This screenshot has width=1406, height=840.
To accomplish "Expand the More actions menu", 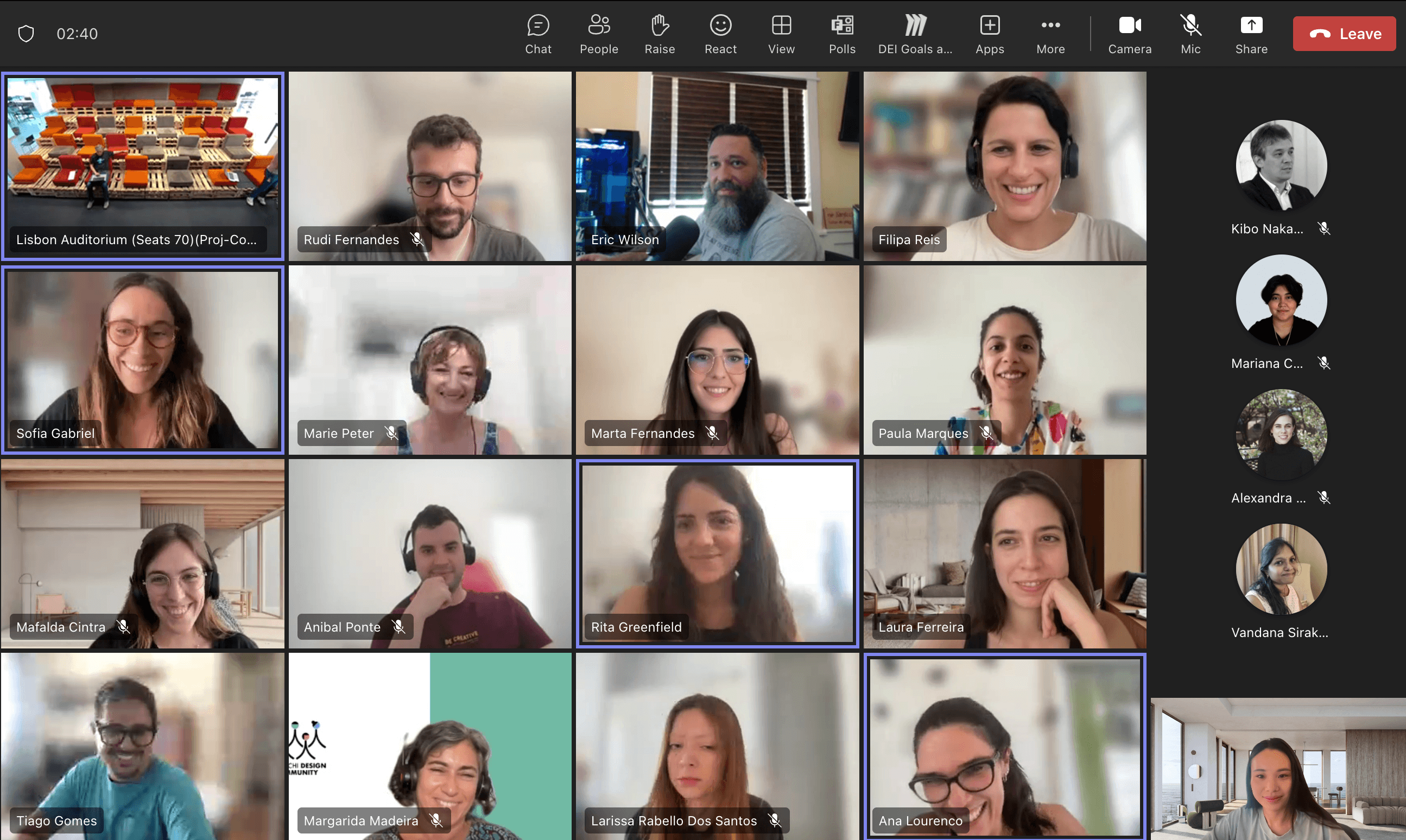I will pyautogui.click(x=1050, y=34).
